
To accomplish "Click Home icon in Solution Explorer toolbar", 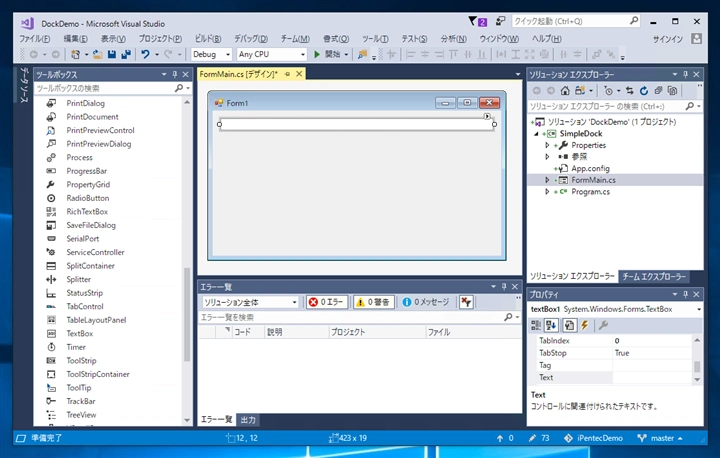I will coord(565,90).
